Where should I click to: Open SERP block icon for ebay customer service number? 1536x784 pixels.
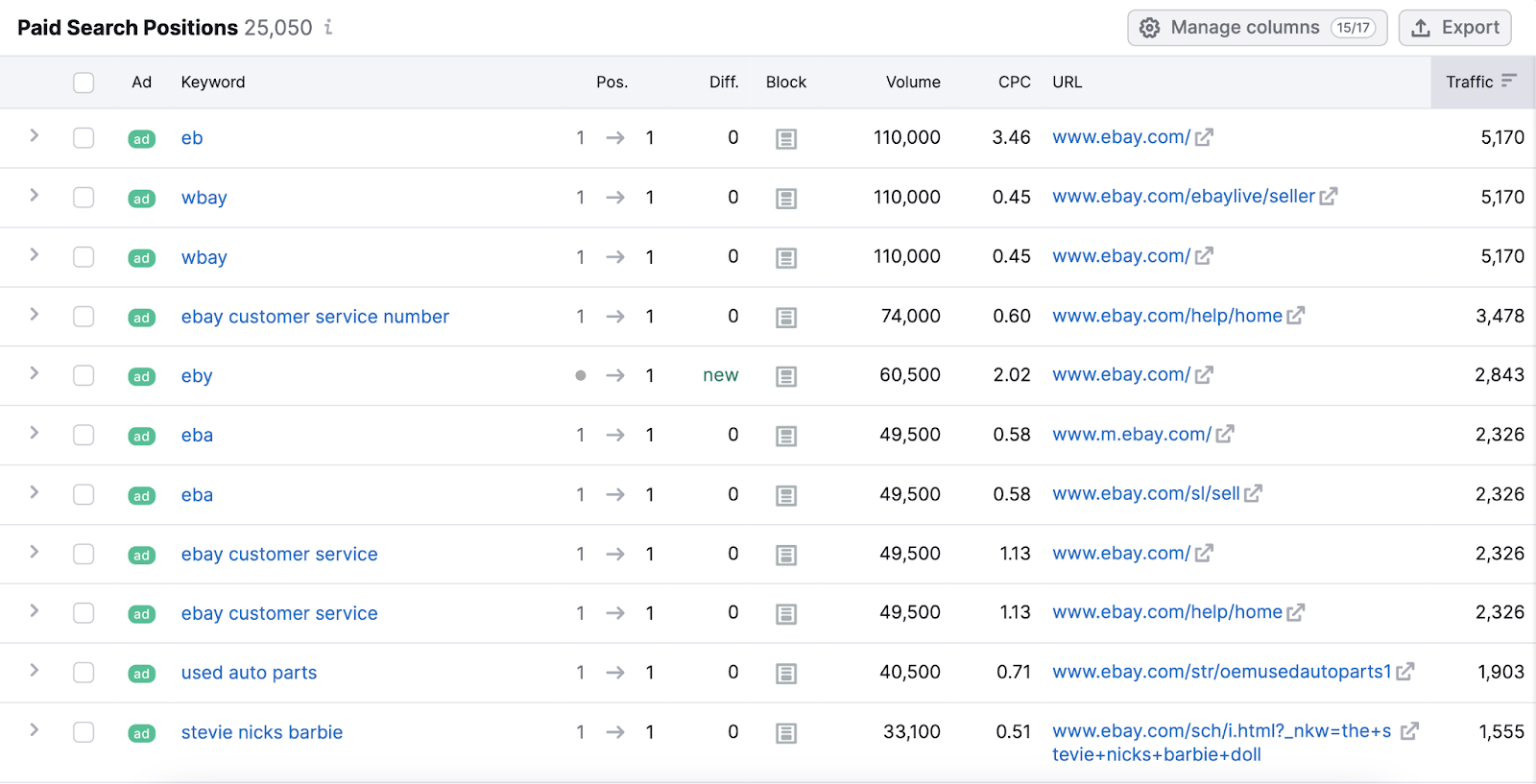click(786, 318)
